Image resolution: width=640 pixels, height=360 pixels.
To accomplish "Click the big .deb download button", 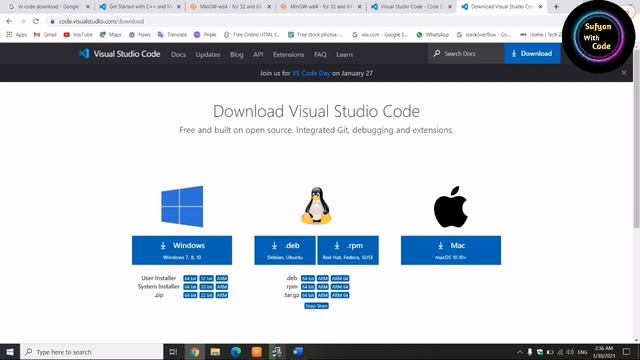I will tap(285, 250).
